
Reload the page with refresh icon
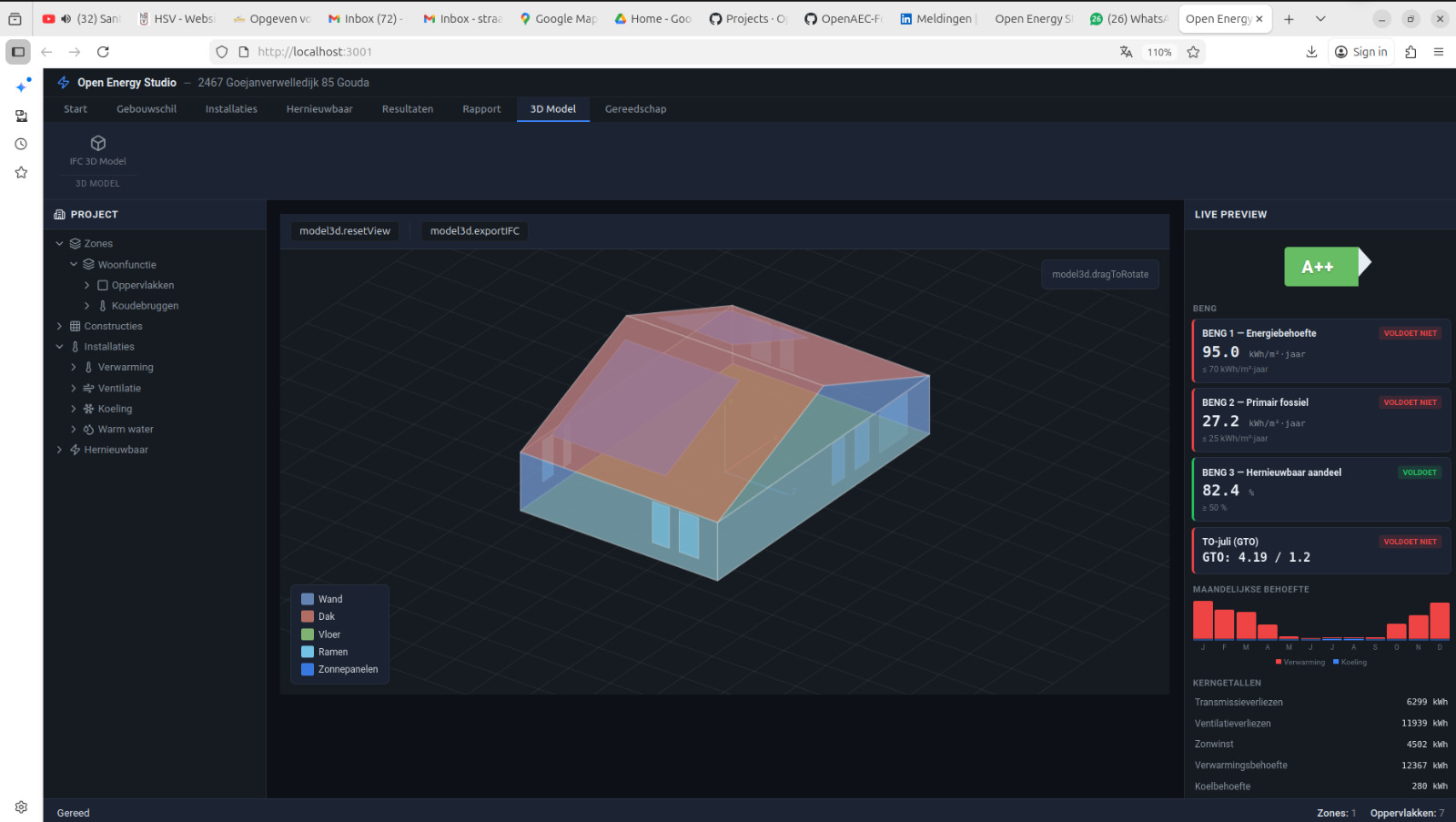[x=103, y=52]
